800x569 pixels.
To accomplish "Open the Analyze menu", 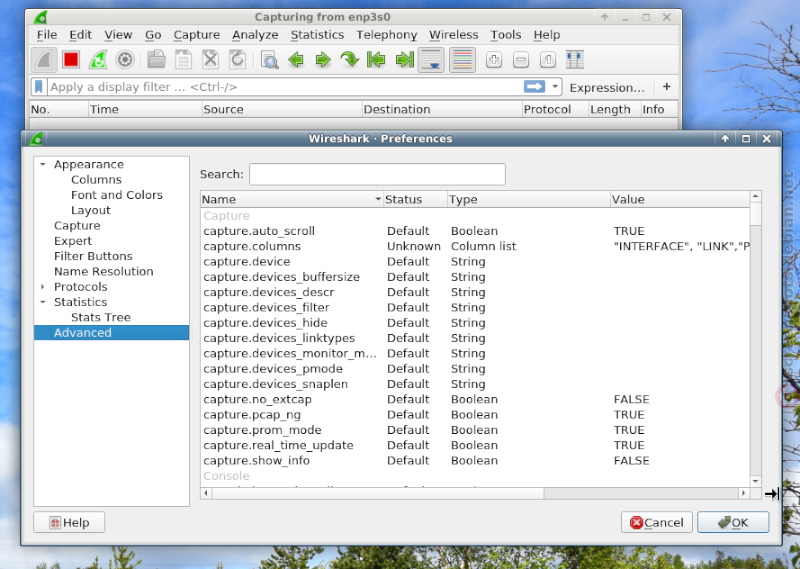I will [x=255, y=35].
